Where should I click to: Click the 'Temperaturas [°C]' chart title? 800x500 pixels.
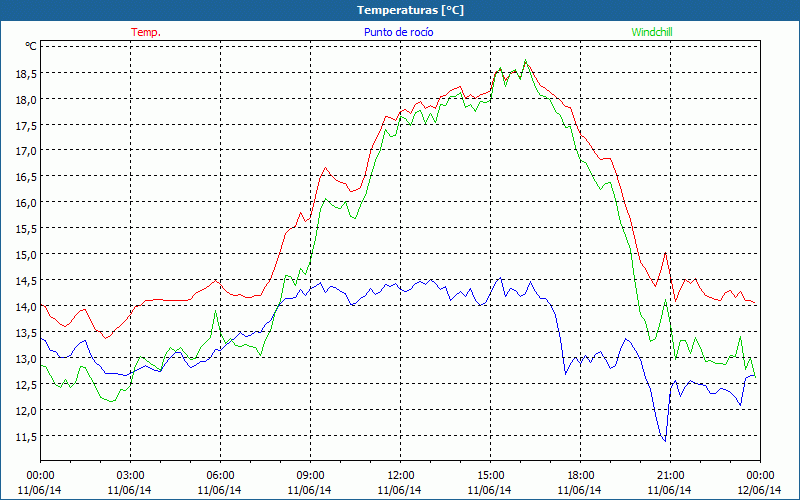pyautogui.click(x=410, y=10)
